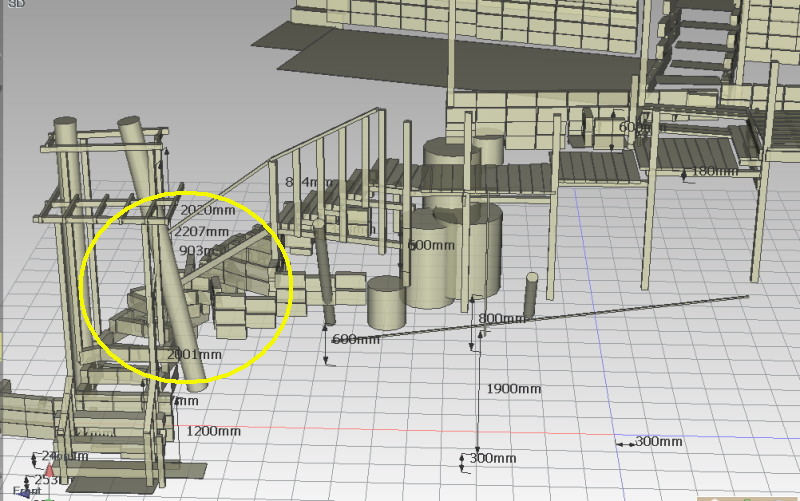Select the 903mm dimension label

196,250
